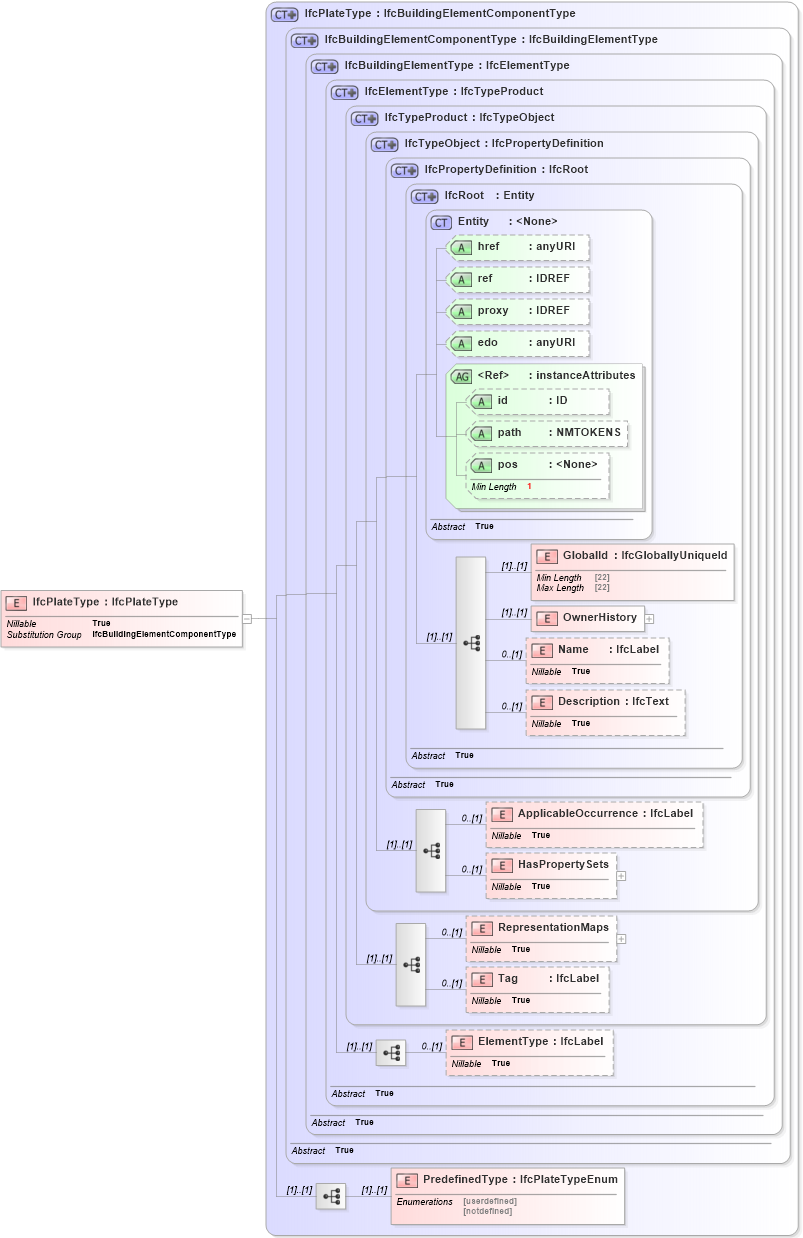
Task: Select the ref : IDREF attribute icon
Action: tap(462, 279)
